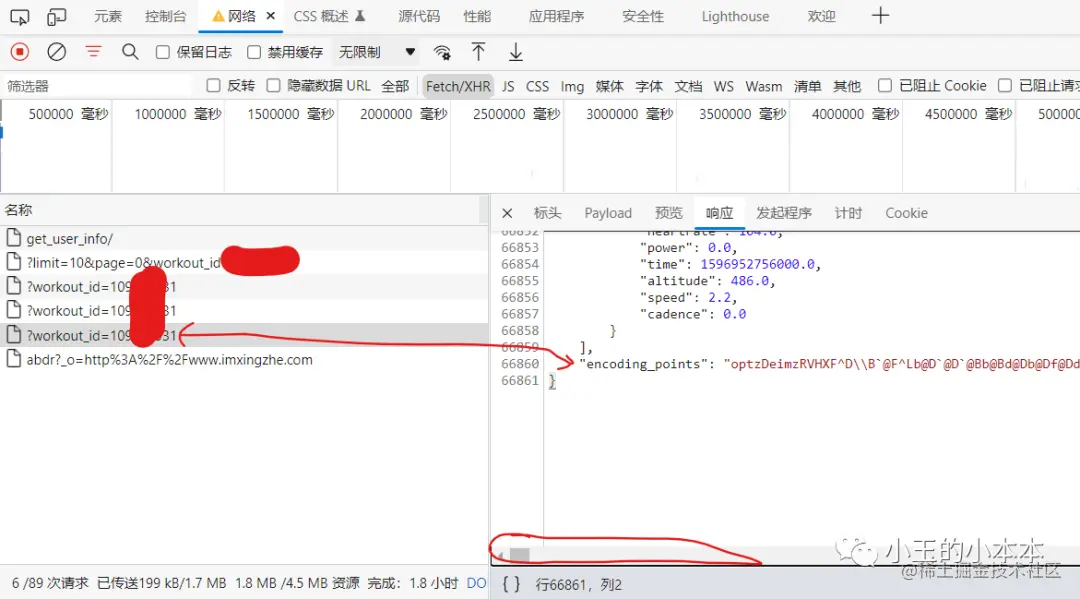This screenshot has width=1080, height=599.
Task: Close the request details pane
Action: (x=507, y=213)
